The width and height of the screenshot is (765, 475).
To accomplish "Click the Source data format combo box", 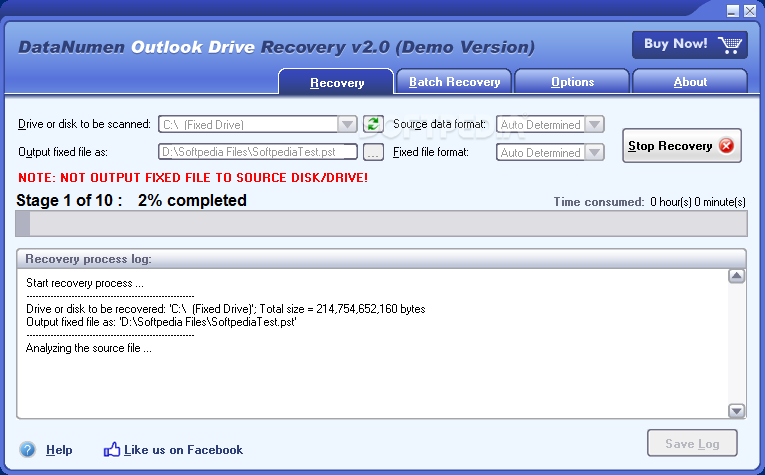I will click(550, 124).
